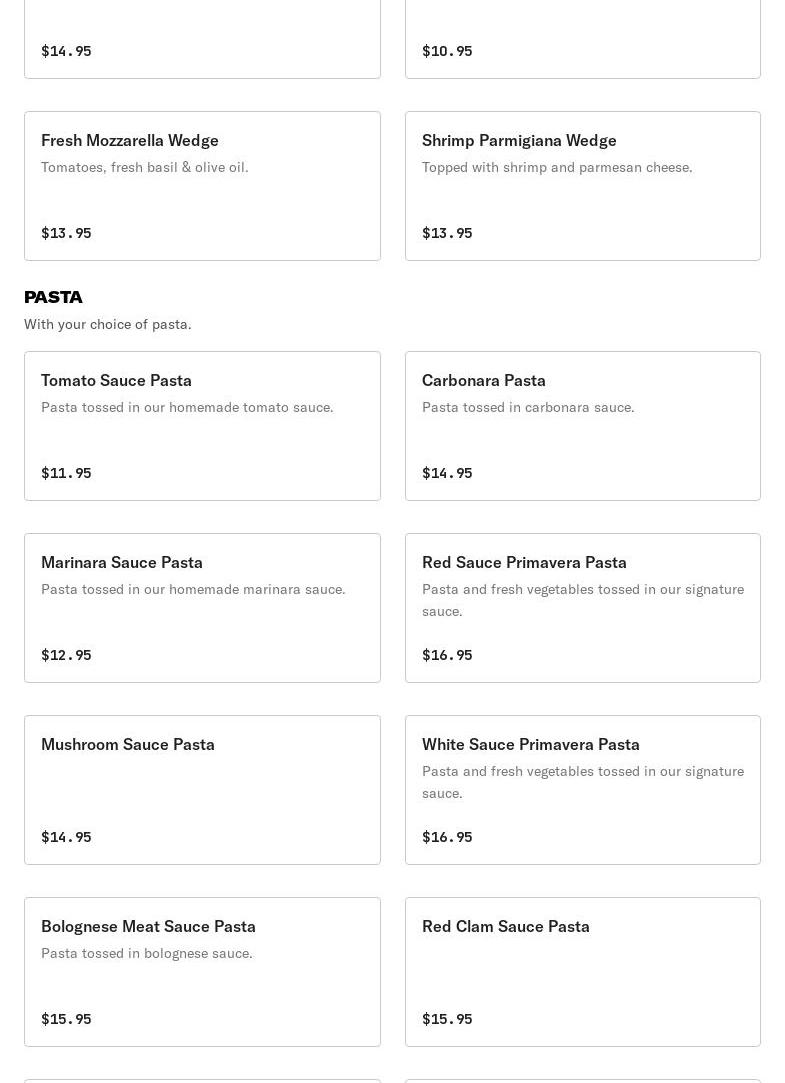Click the $15.95 Red Clam Sauce price
Viewport: 785px width, 1083px height.
(x=447, y=1019)
